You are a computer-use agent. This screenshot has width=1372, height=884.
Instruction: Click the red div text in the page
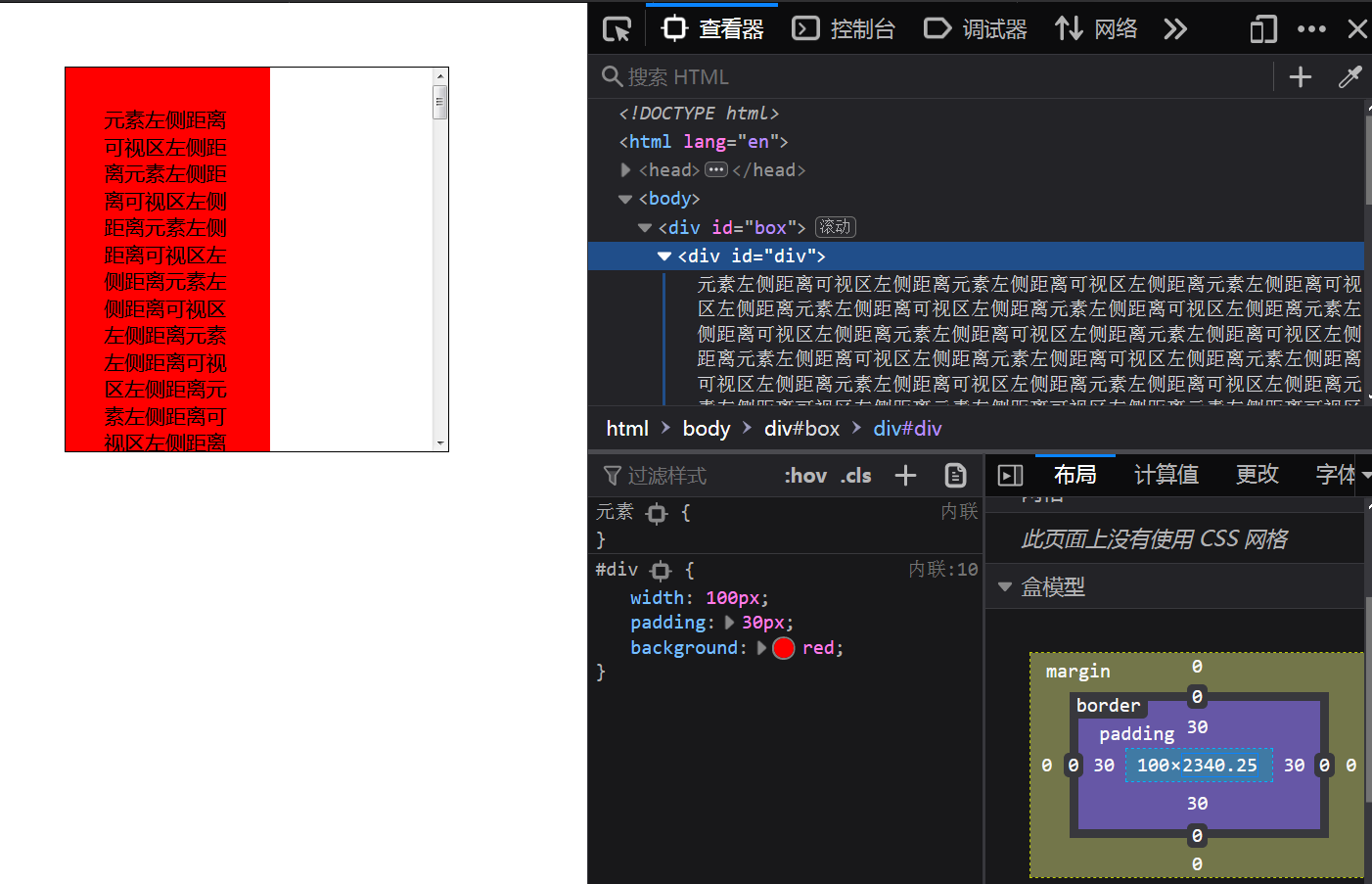pos(165,282)
